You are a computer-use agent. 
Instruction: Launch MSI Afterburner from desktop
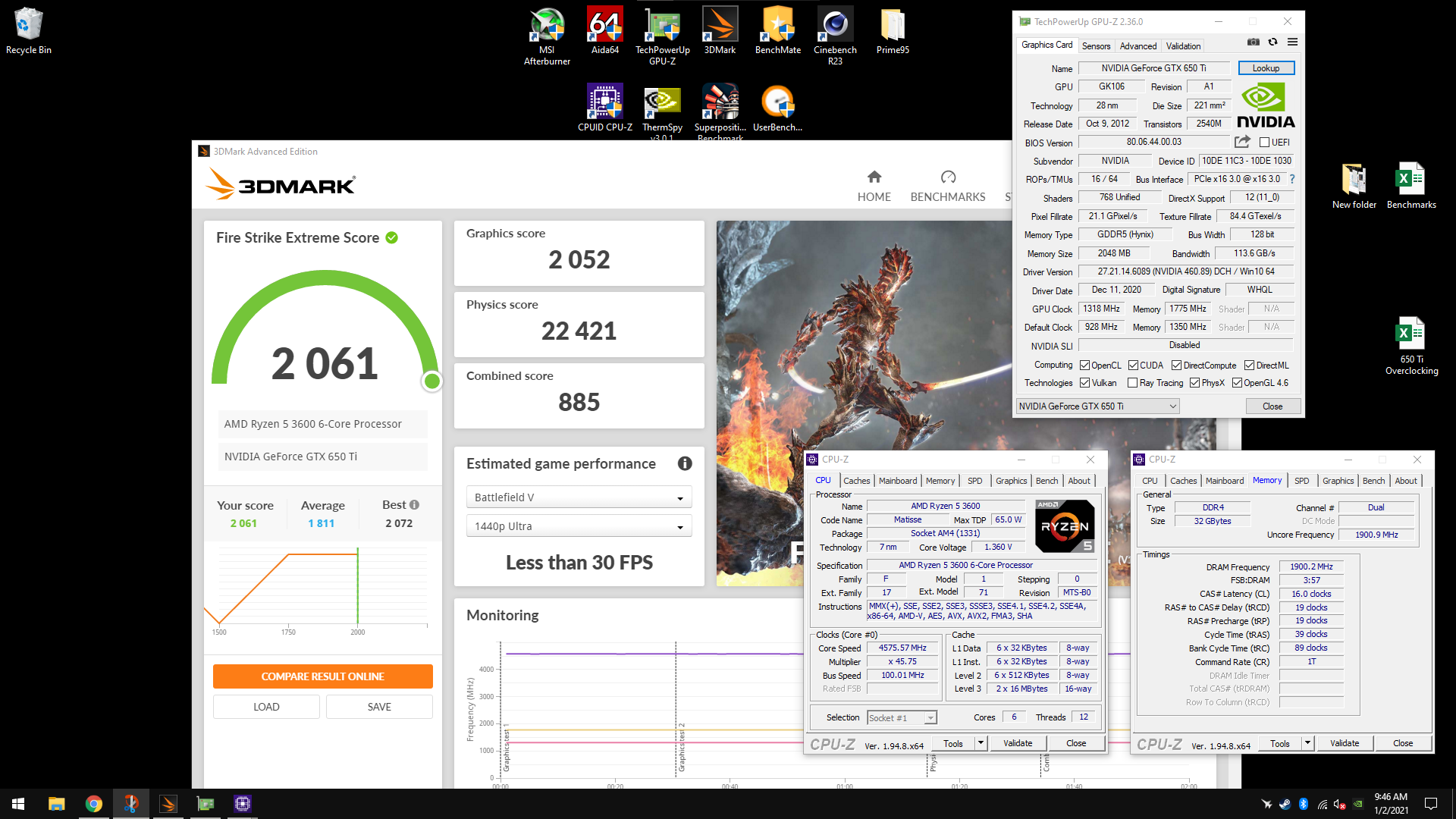click(547, 36)
